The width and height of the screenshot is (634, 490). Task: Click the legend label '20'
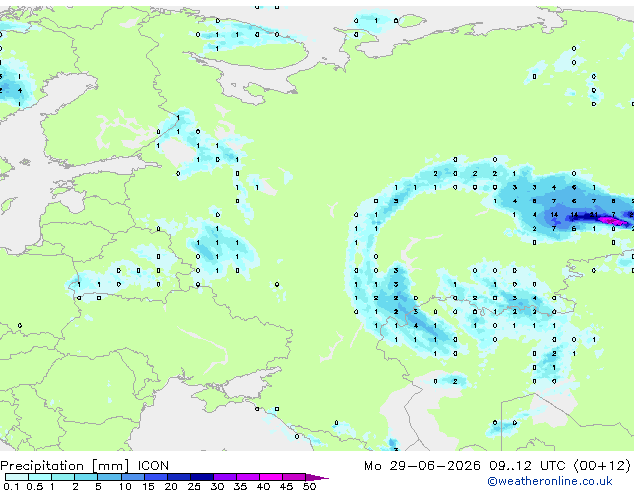point(171,486)
